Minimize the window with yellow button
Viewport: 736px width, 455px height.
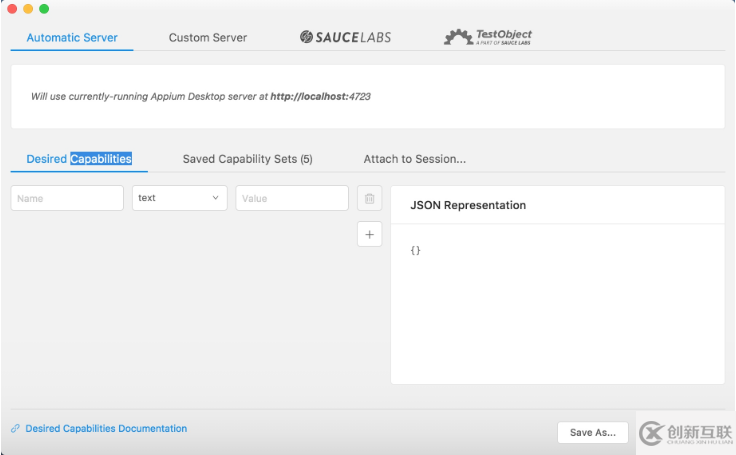pyautogui.click(x=28, y=9)
